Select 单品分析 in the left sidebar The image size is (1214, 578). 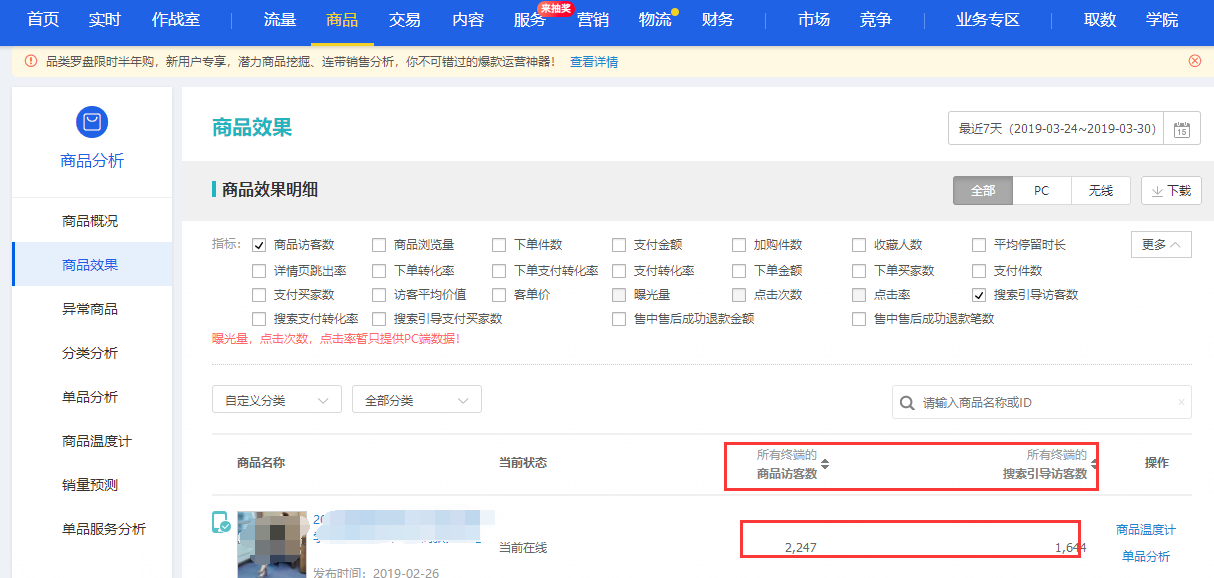(x=90, y=397)
